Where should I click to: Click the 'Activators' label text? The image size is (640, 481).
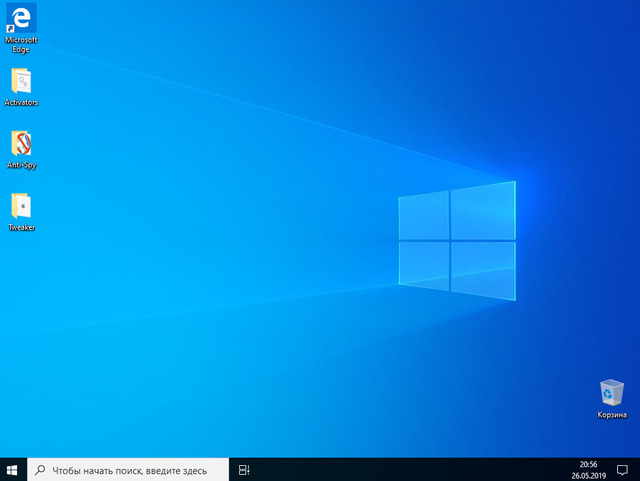point(21,103)
